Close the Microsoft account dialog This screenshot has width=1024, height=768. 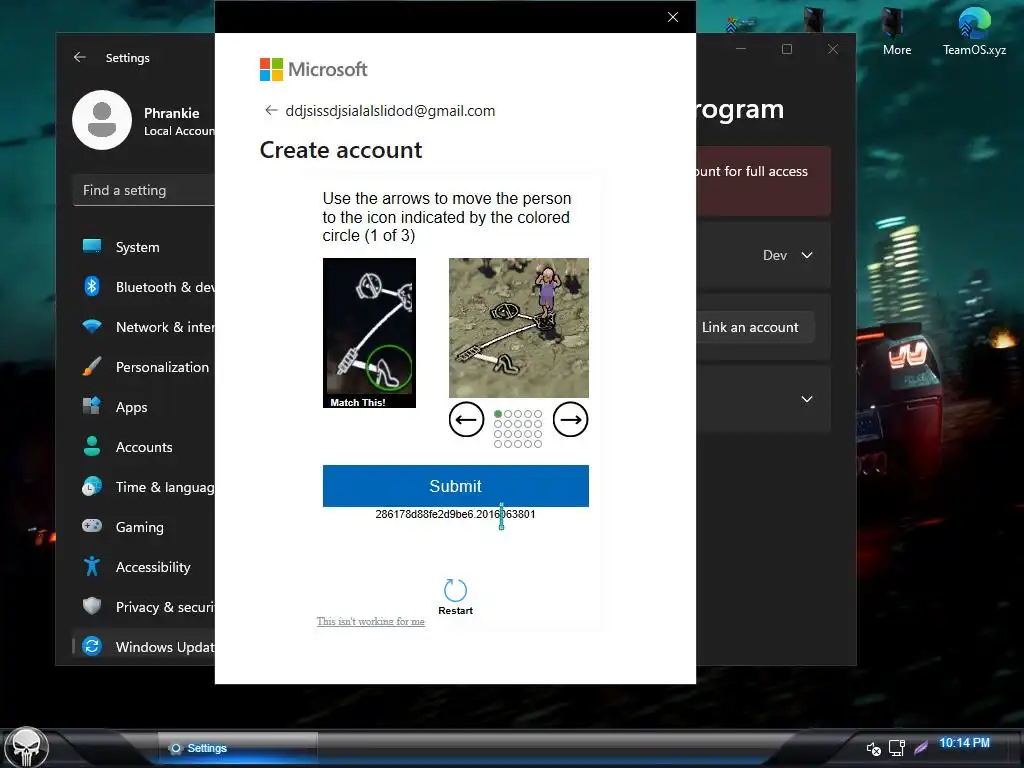(673, 17)
